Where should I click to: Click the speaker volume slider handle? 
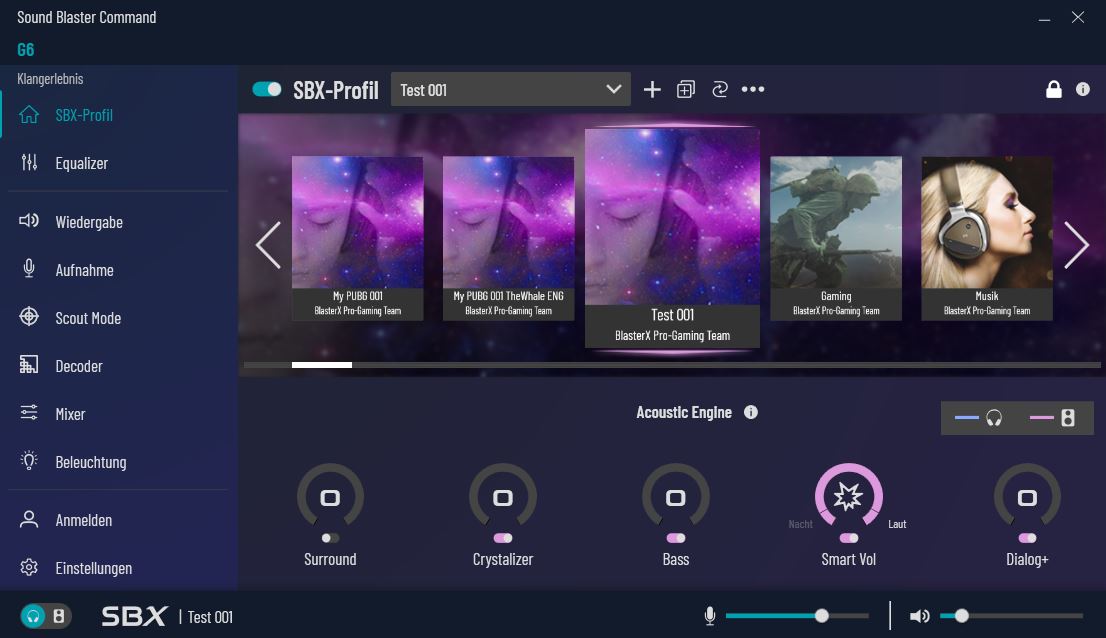(961, 616)
